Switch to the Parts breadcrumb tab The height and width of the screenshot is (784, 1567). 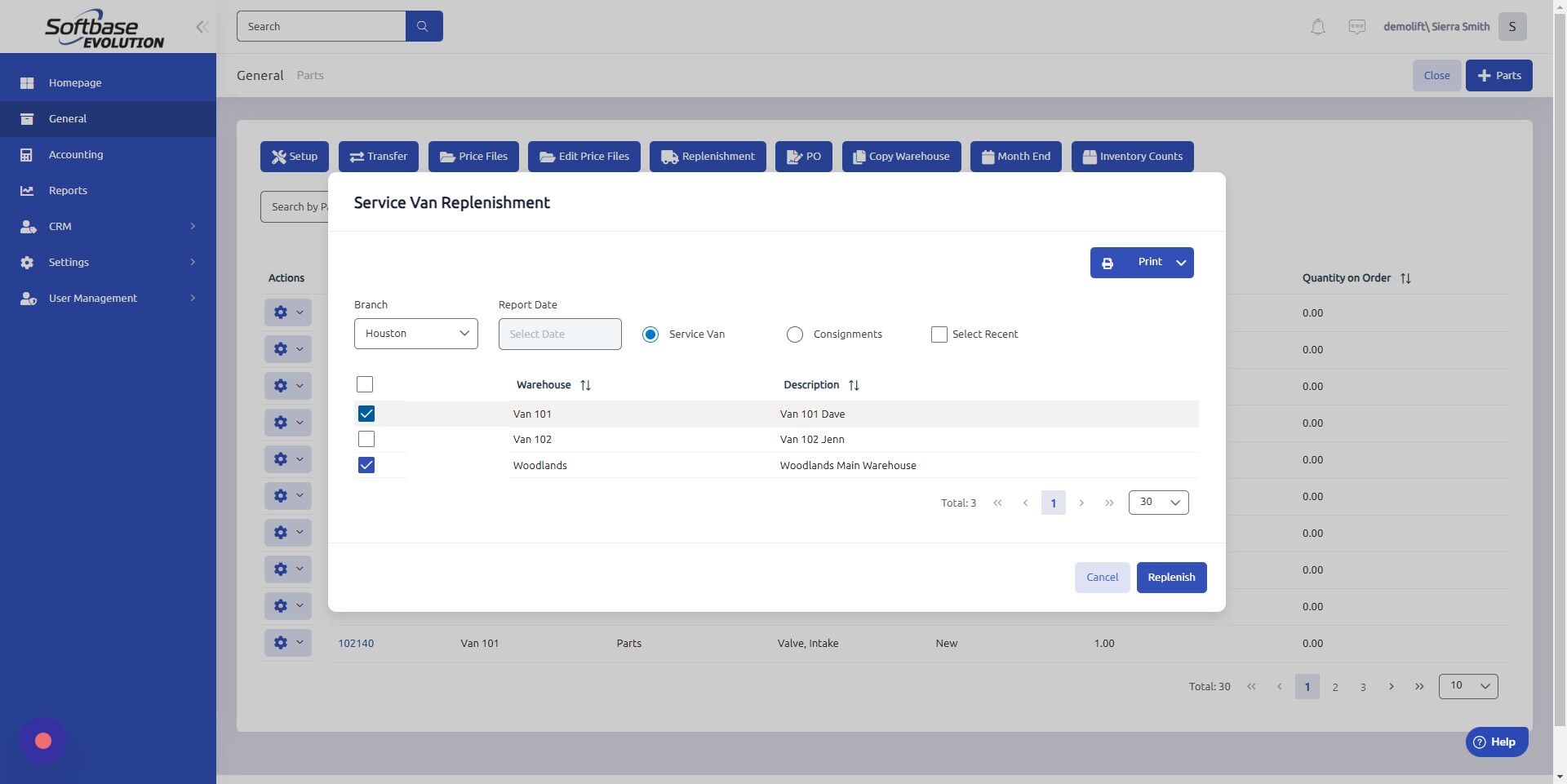click(310, 74)
